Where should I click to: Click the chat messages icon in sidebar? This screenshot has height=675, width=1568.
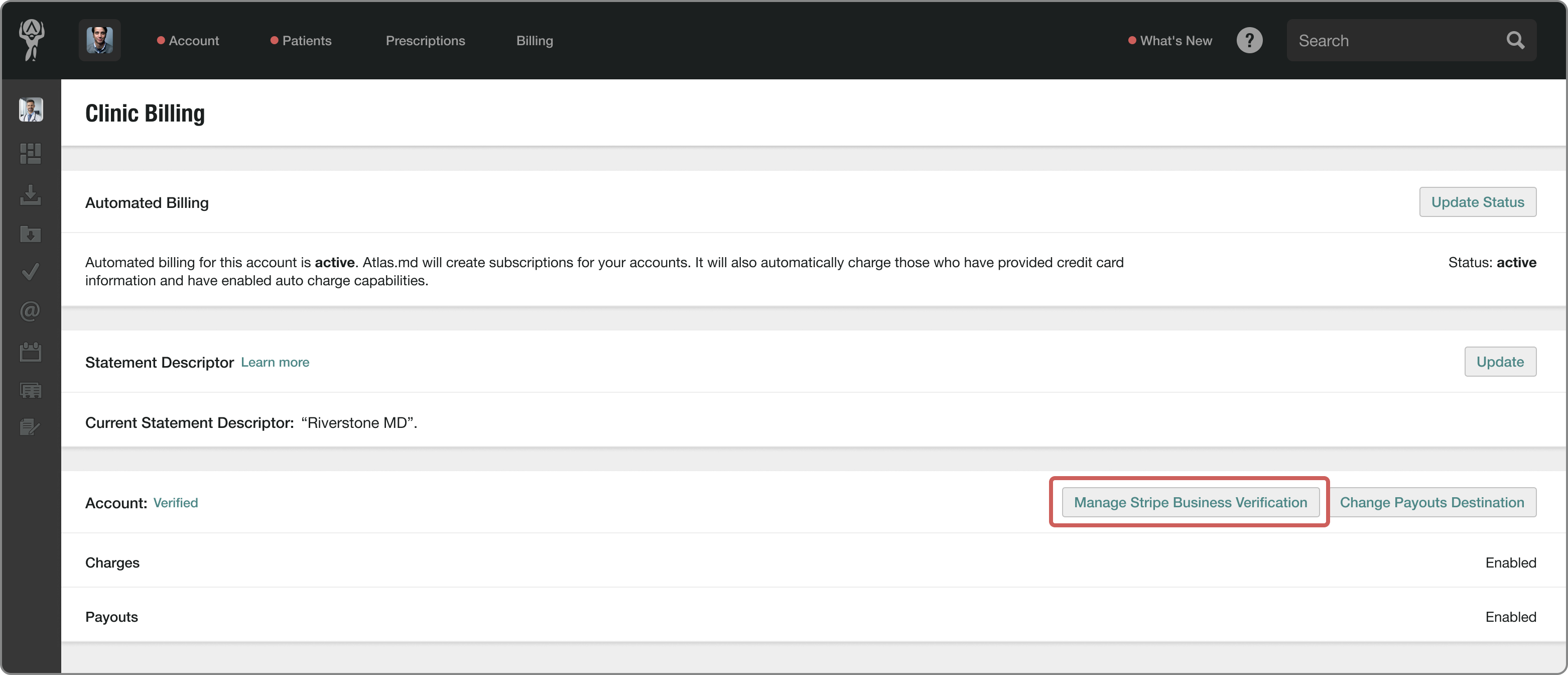(x=31, y=391)
